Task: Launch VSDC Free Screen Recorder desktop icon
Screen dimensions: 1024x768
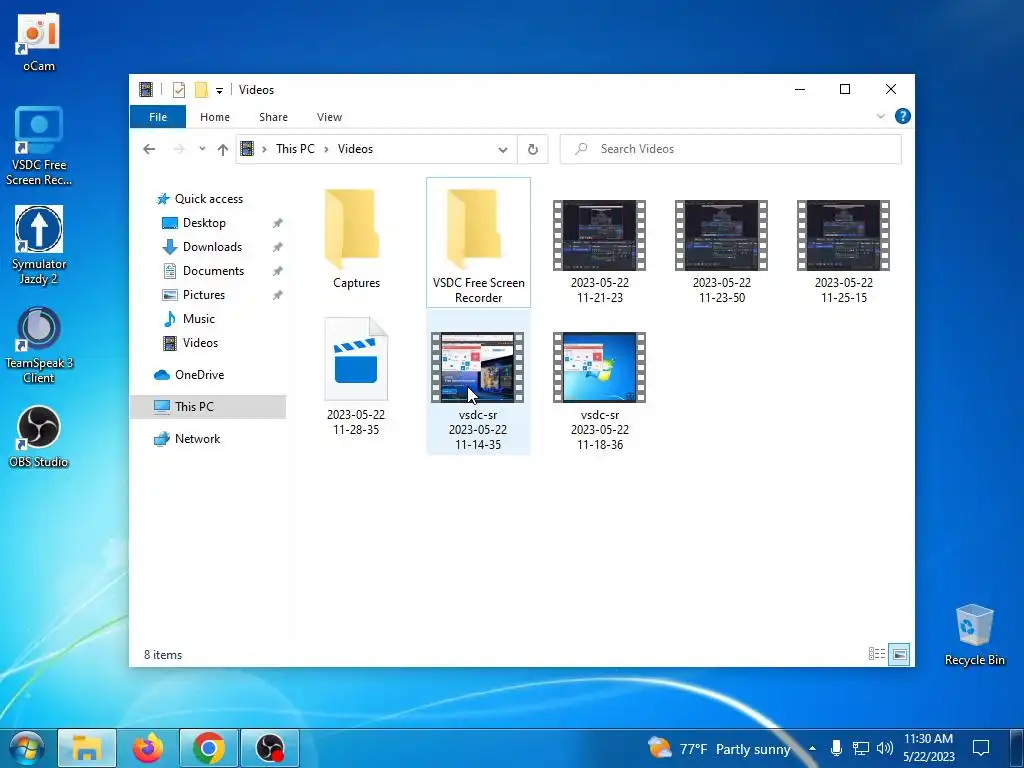Action: [x=39, y=146]
